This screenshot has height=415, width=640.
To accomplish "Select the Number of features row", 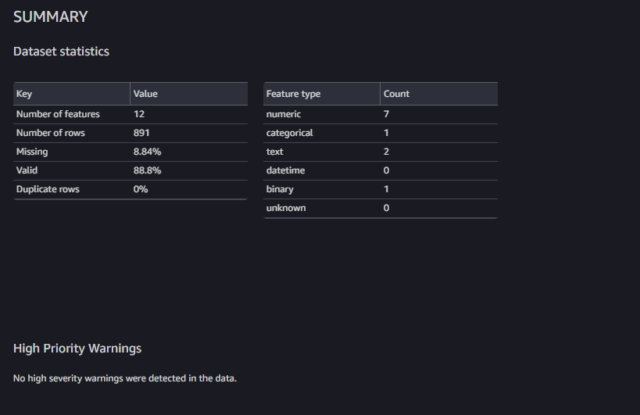I will coord(130,114).
